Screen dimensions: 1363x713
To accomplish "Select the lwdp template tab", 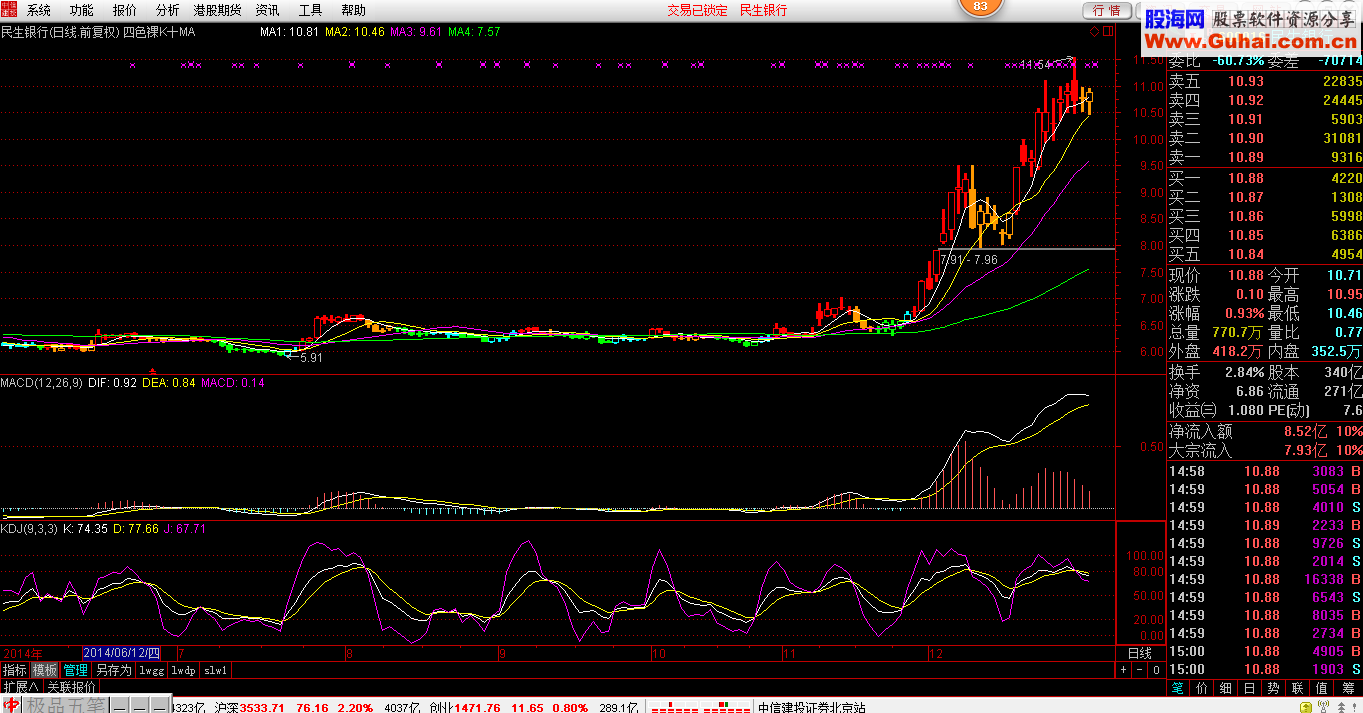I will coord(183,670).
